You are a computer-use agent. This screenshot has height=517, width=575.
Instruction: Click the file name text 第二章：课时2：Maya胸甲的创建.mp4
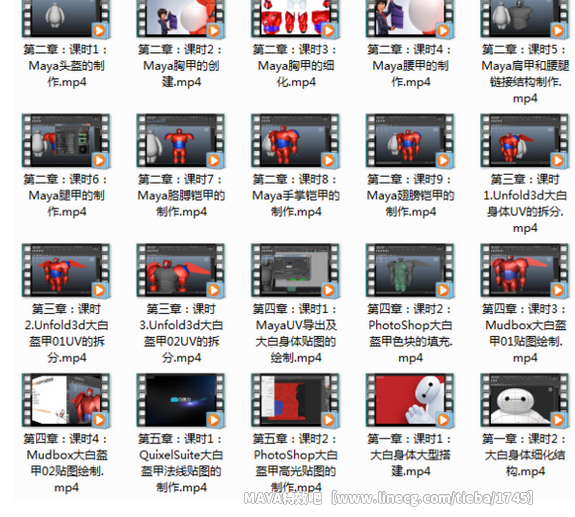(181, 66)
